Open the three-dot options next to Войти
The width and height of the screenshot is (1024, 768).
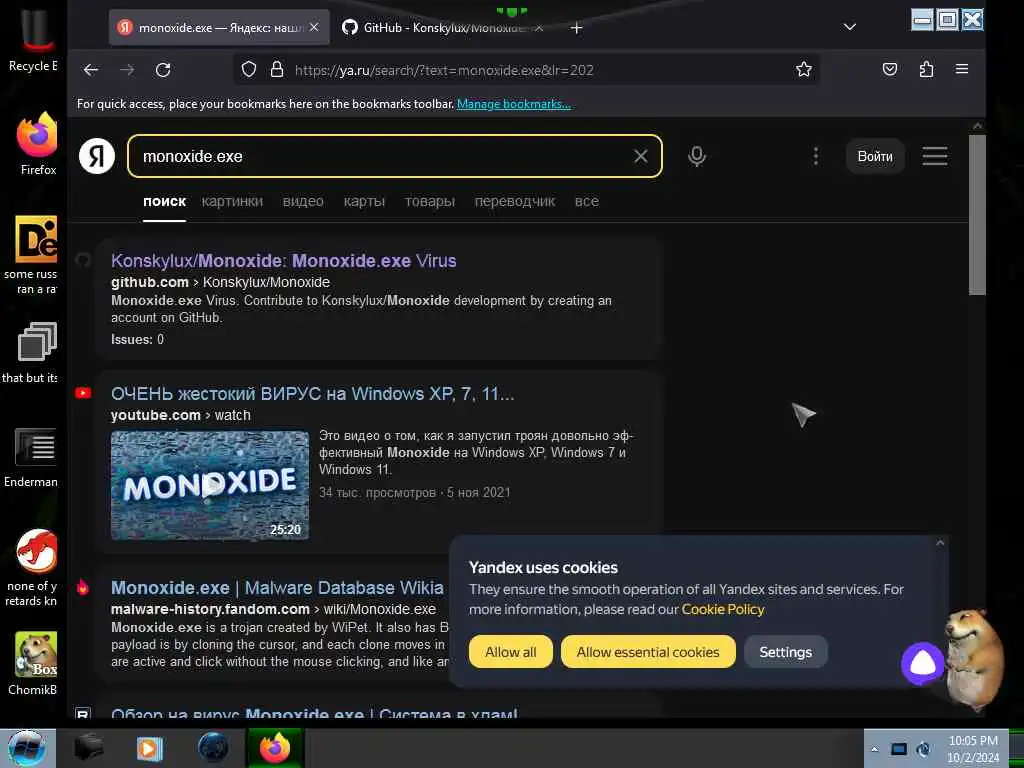click(x=816, y=156)
